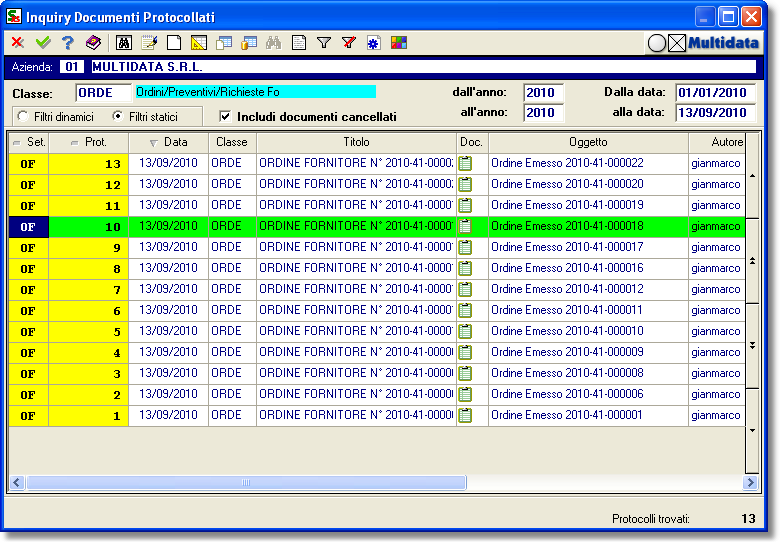Screen dimensions: 780x544
Task: Click the black binoculars search icon
Action: (124, 43)
